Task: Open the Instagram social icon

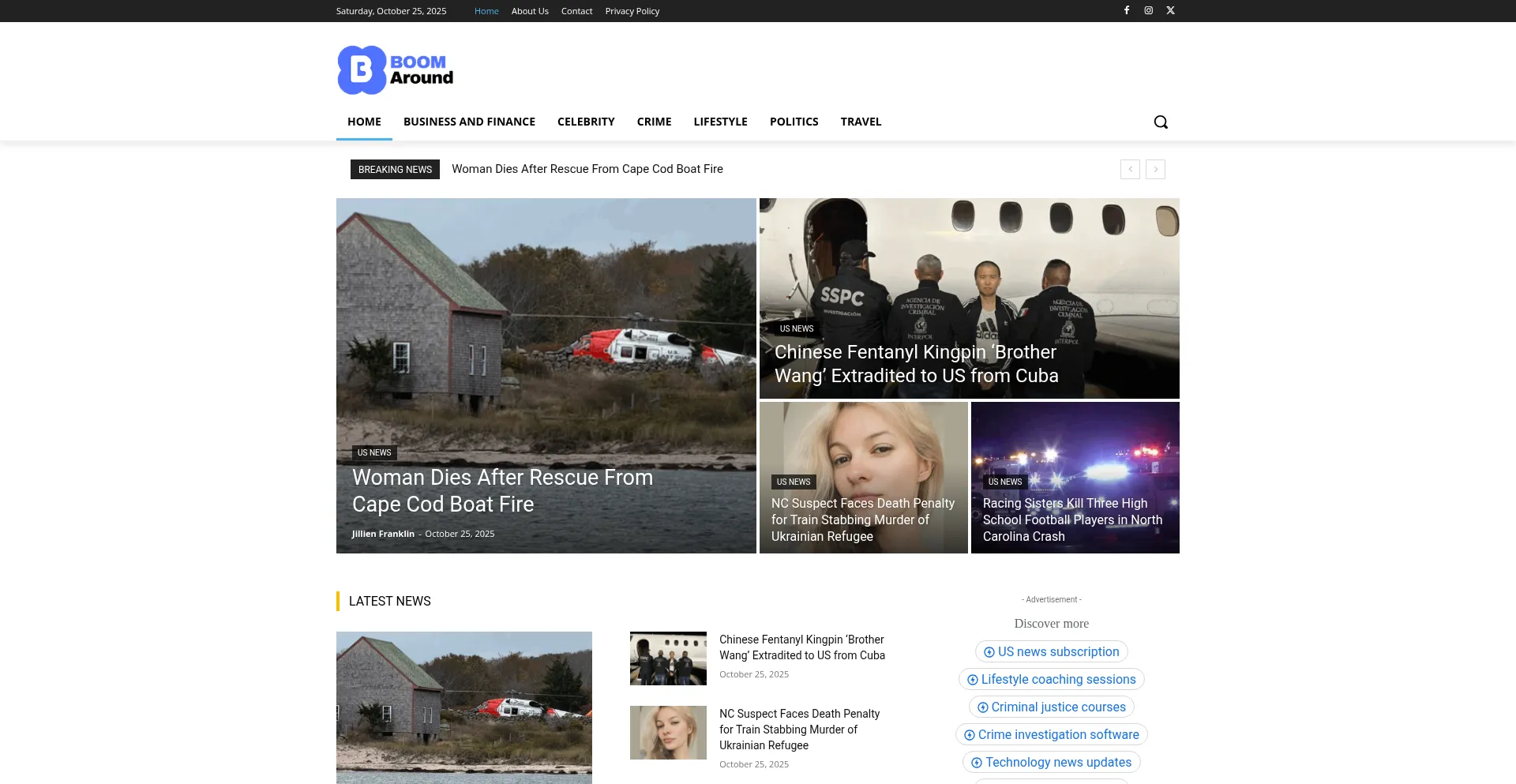Action: point(1149,10)
